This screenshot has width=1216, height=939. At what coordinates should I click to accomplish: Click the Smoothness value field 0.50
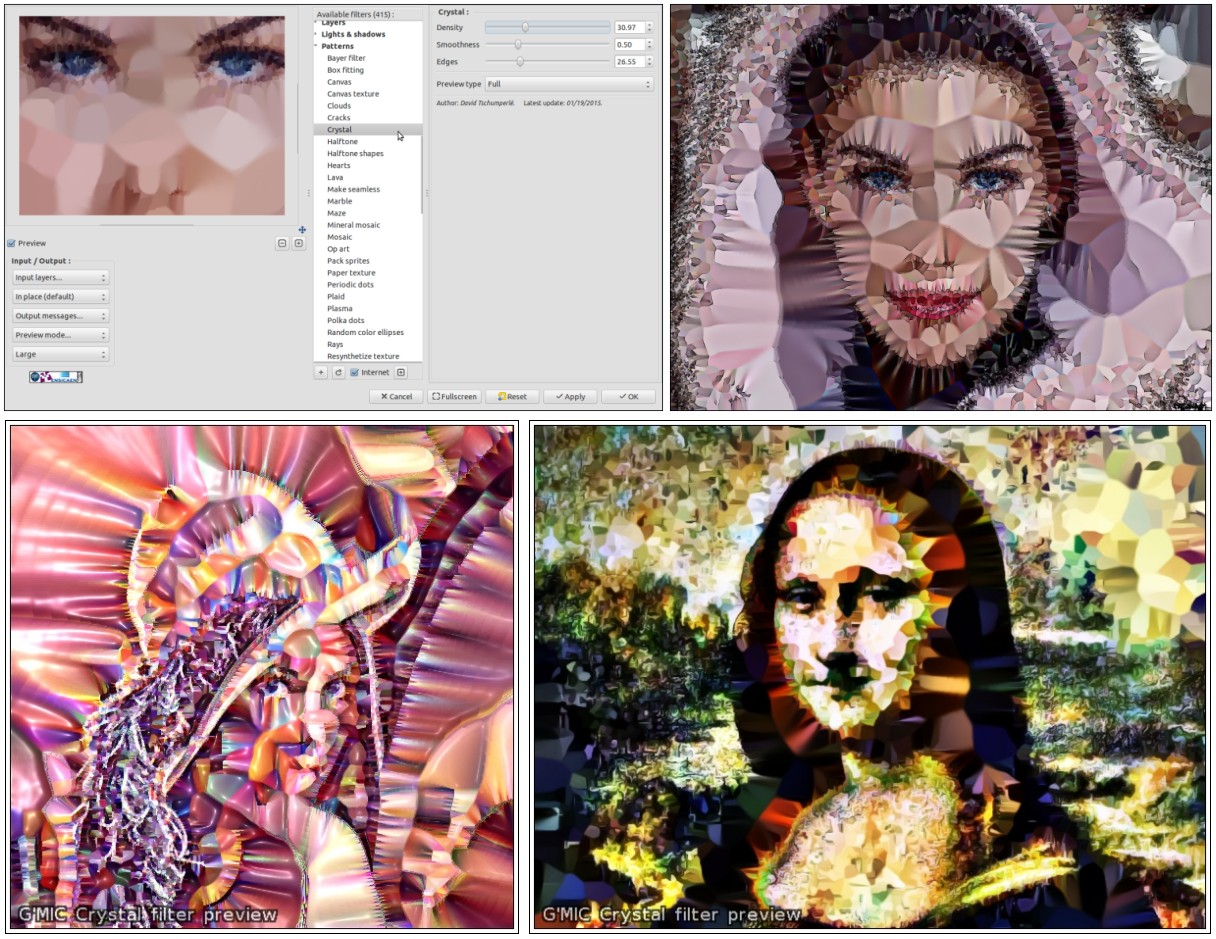pos(629,45)
